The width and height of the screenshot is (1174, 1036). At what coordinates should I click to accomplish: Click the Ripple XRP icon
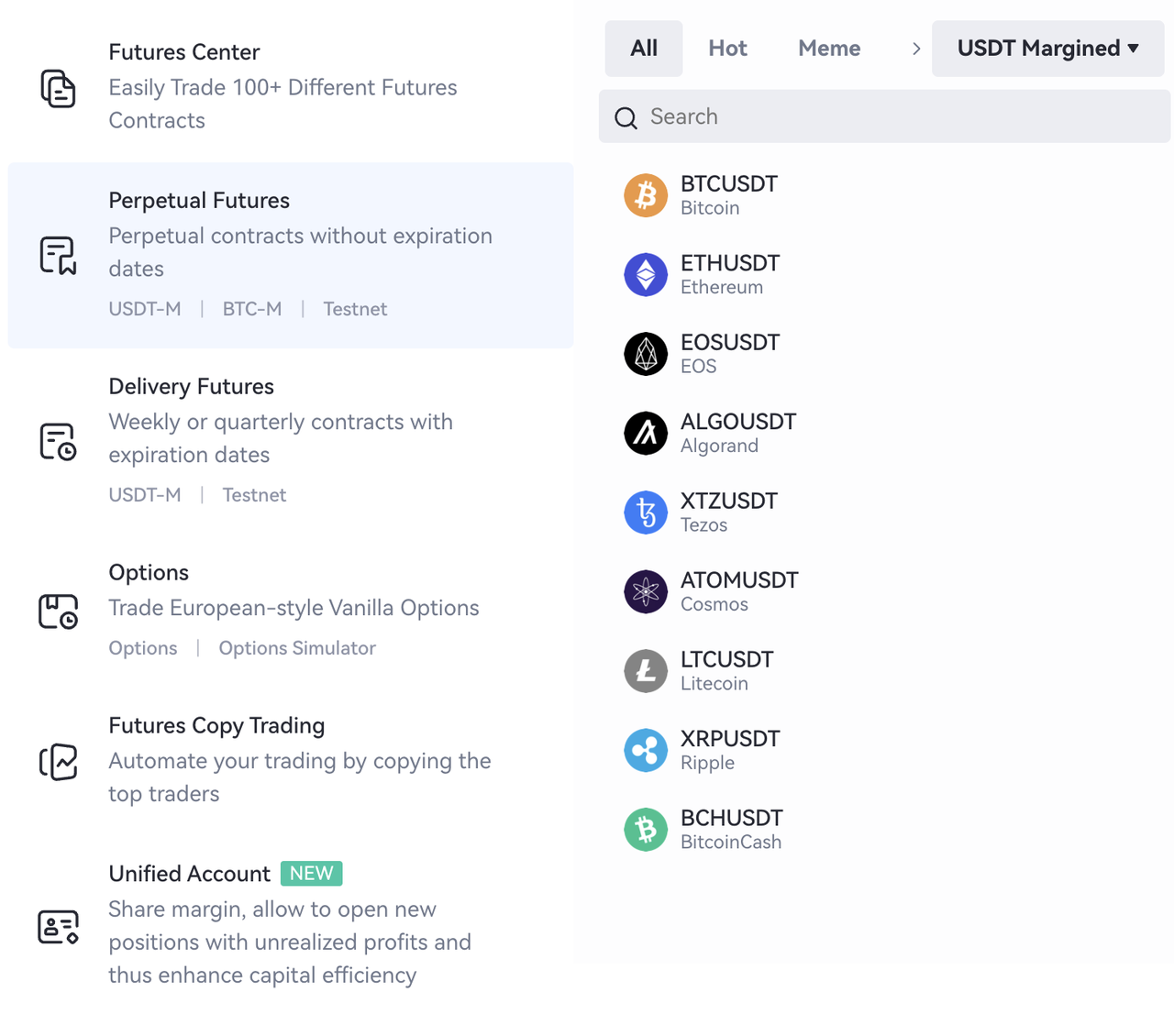click(x=646, y=750)
